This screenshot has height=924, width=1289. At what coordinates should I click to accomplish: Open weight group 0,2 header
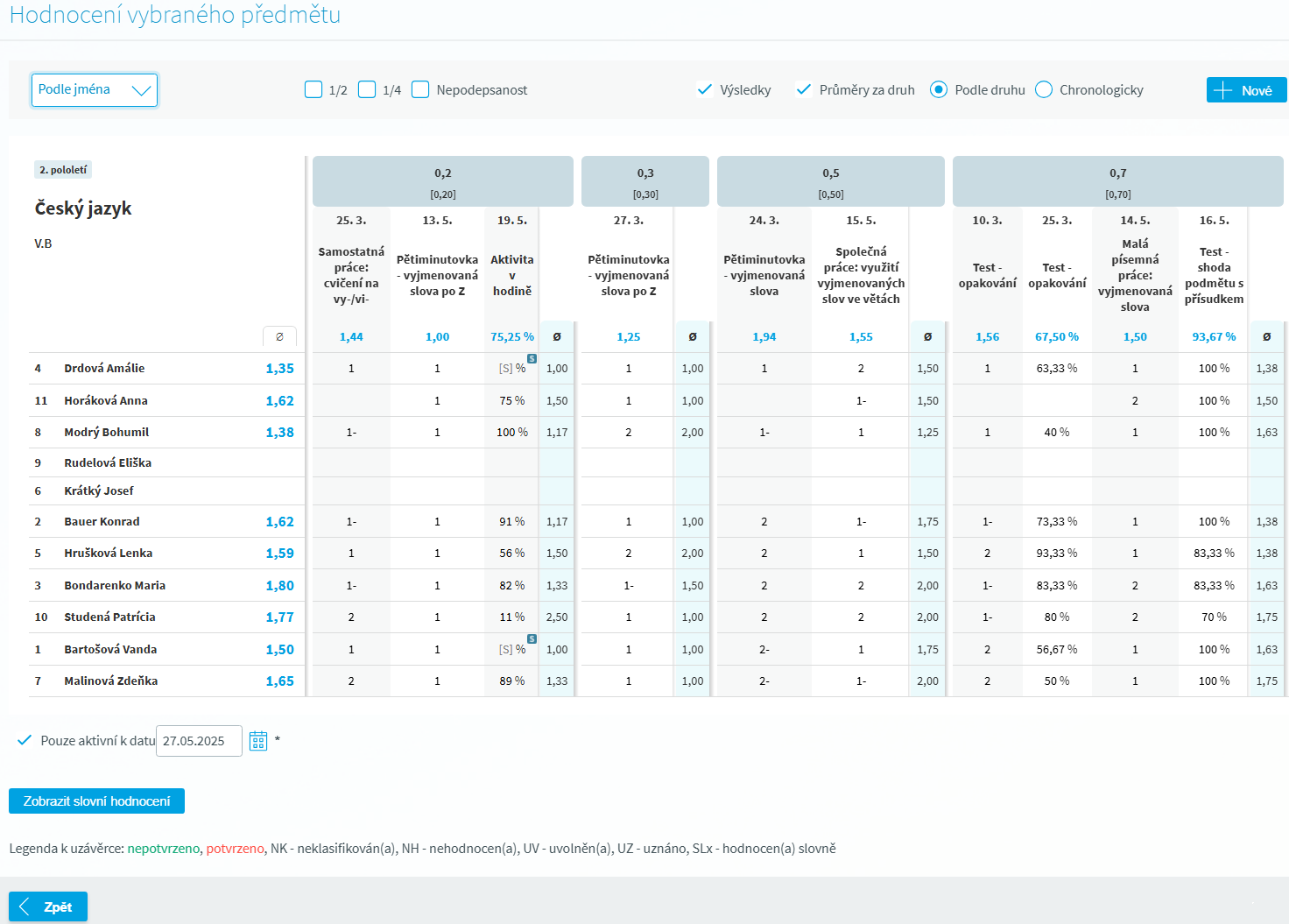point(443,181)
